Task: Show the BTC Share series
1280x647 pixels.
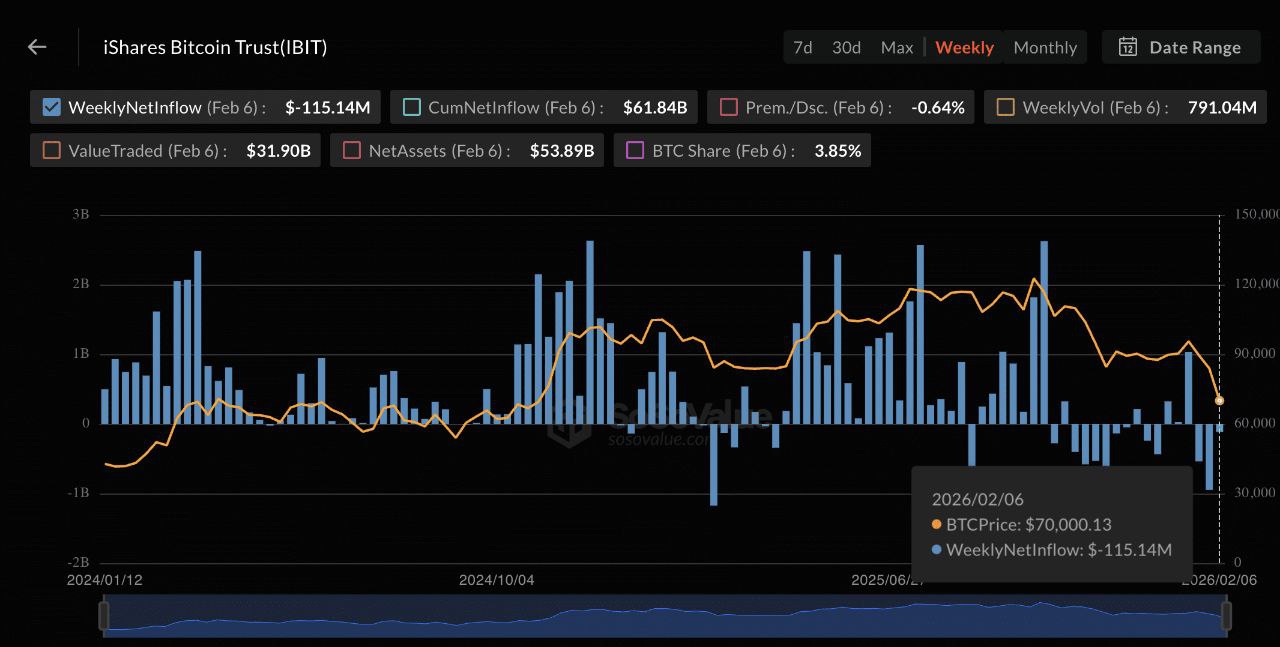Action: click(634, 151)
